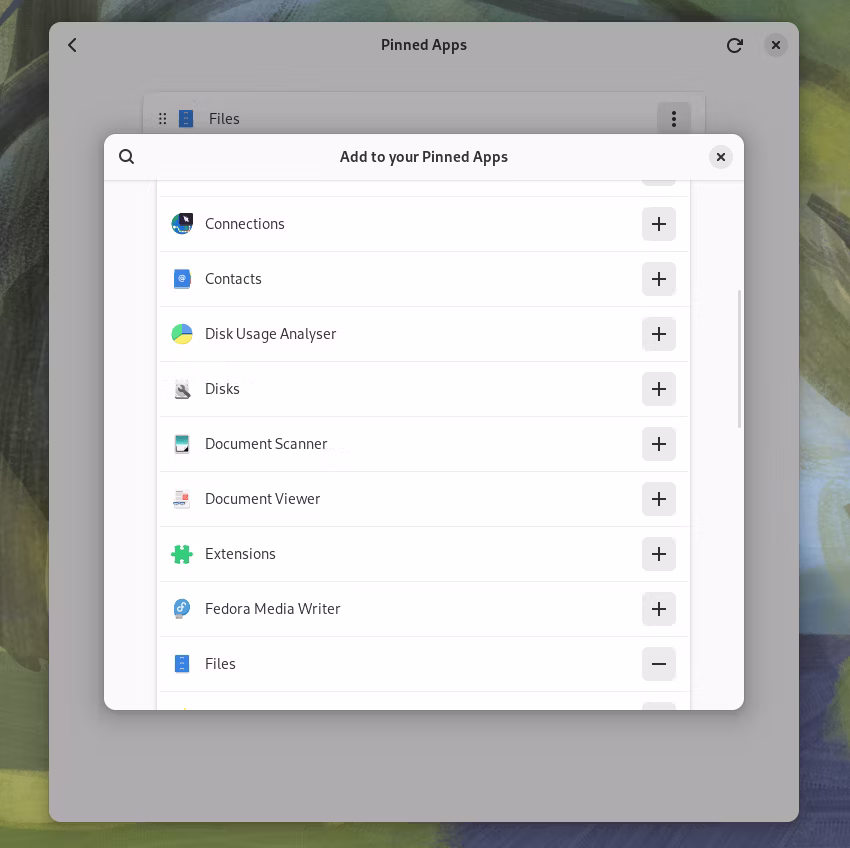The image size is (850, 848).
Task: Go back from Pinned Apps page
Action: coord(73,45)
